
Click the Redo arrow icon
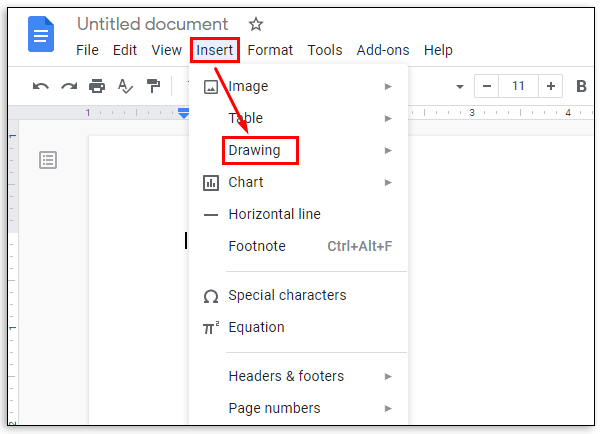[x=69, y=86]
